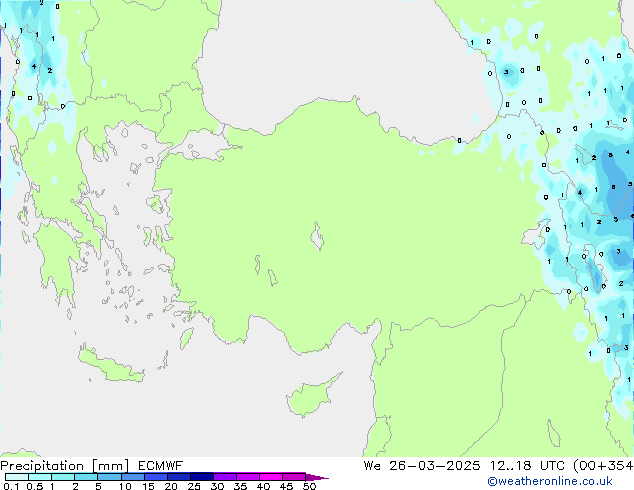Viewport: 634px width, 490px height.
Task: Click the '(00+354' forecast offset text
Action: point(602,466)
